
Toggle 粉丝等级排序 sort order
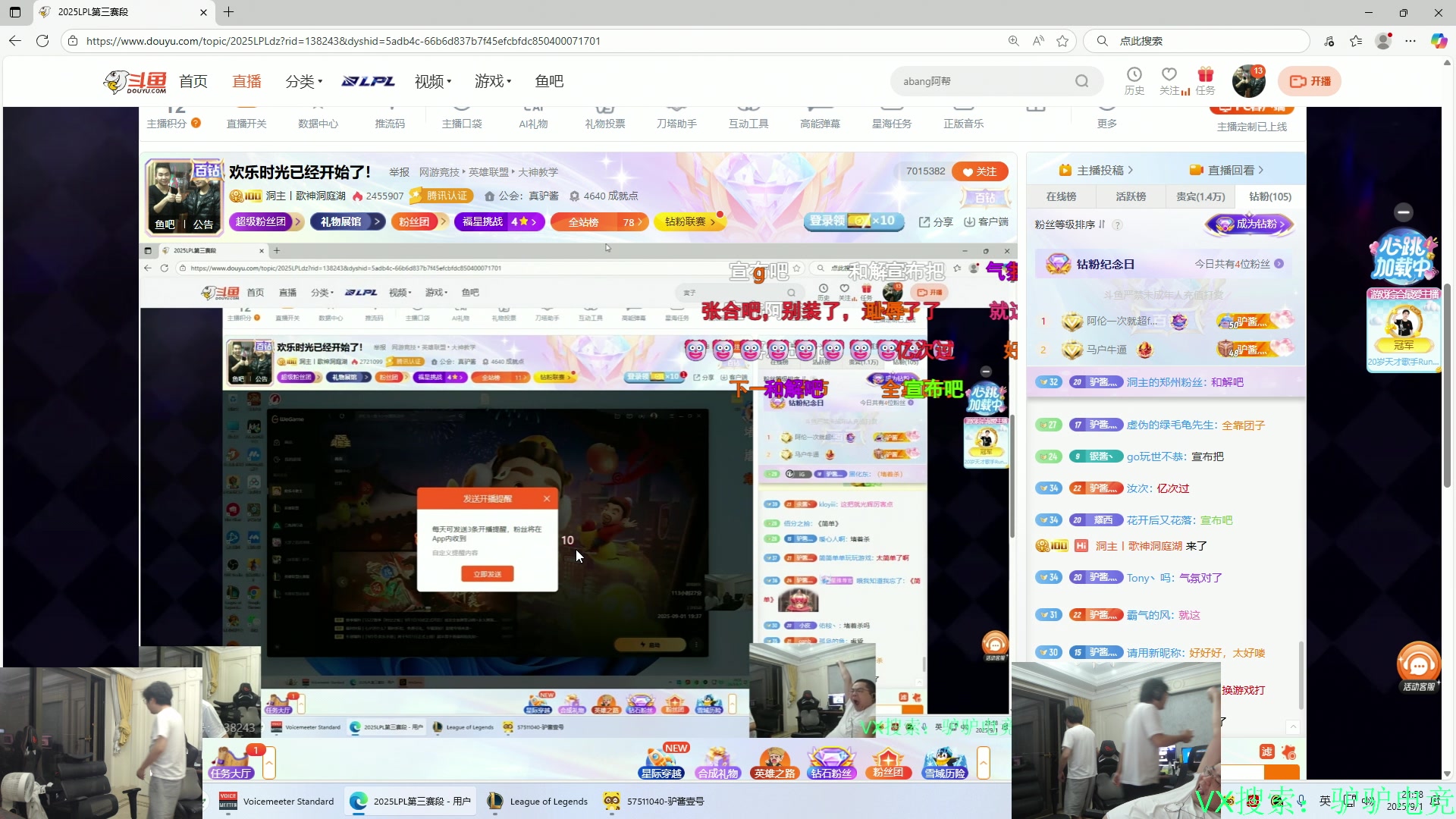click(x=1070, y=224)
